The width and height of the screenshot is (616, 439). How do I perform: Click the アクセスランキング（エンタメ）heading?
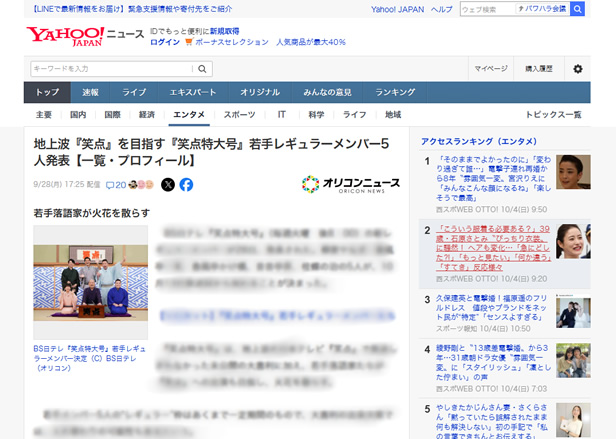pyautogui.click(x=478, y=141)
